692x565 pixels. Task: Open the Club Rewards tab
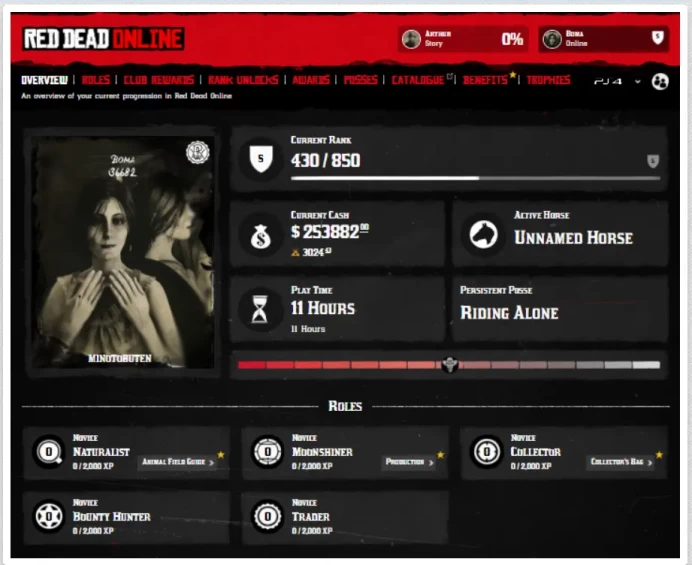[158, 80]
